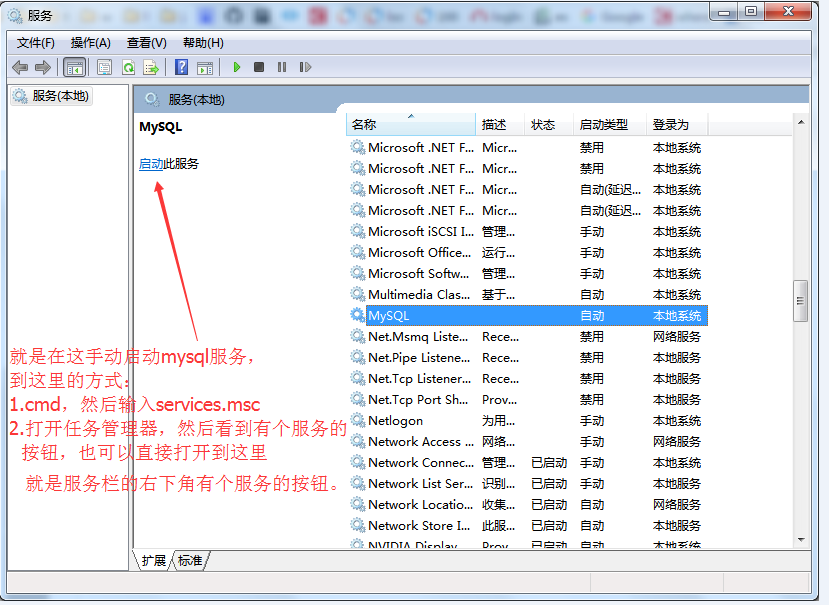Image resolution: width=829 pixels, height=605 pixels.
Task: Select the Network List Ser... service
Action: [529, 483]
